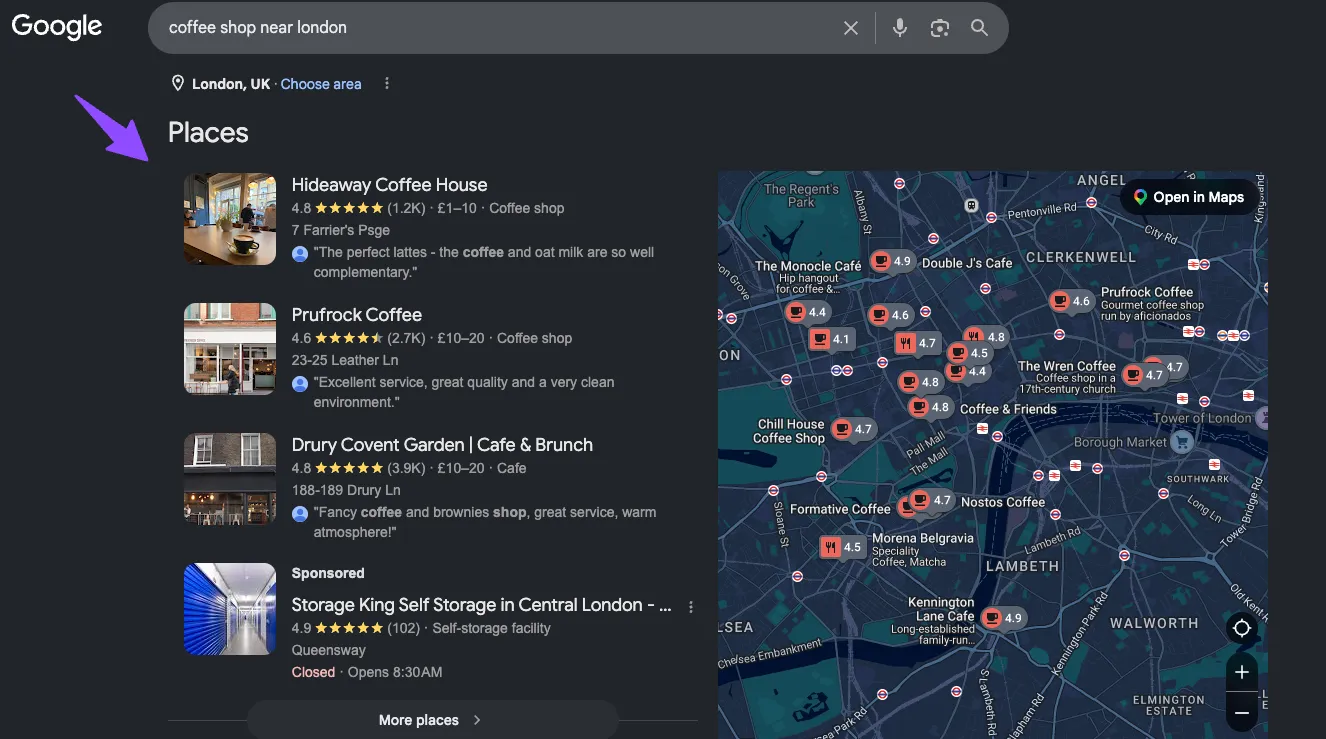Viewport: 1326px width, 739px height.
Task: Click the Sponsored label above Storage King
Action: (x=328, y=573)
